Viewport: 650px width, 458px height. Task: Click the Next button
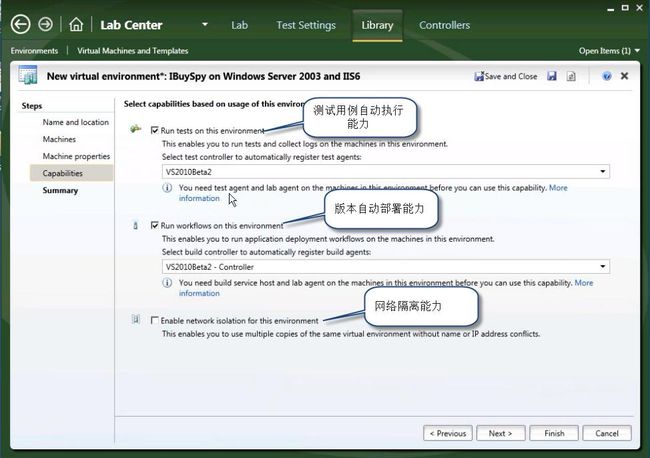pyautogui.click(x=501, y=433)
